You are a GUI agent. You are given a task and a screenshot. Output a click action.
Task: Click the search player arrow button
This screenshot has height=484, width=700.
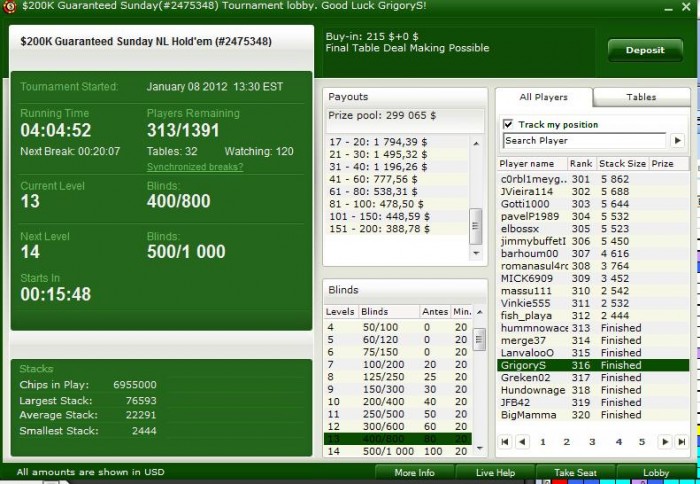click(678, 141)
